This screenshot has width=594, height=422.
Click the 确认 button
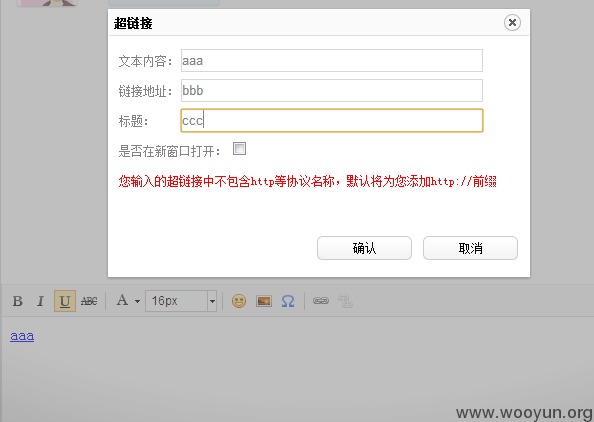364,248
